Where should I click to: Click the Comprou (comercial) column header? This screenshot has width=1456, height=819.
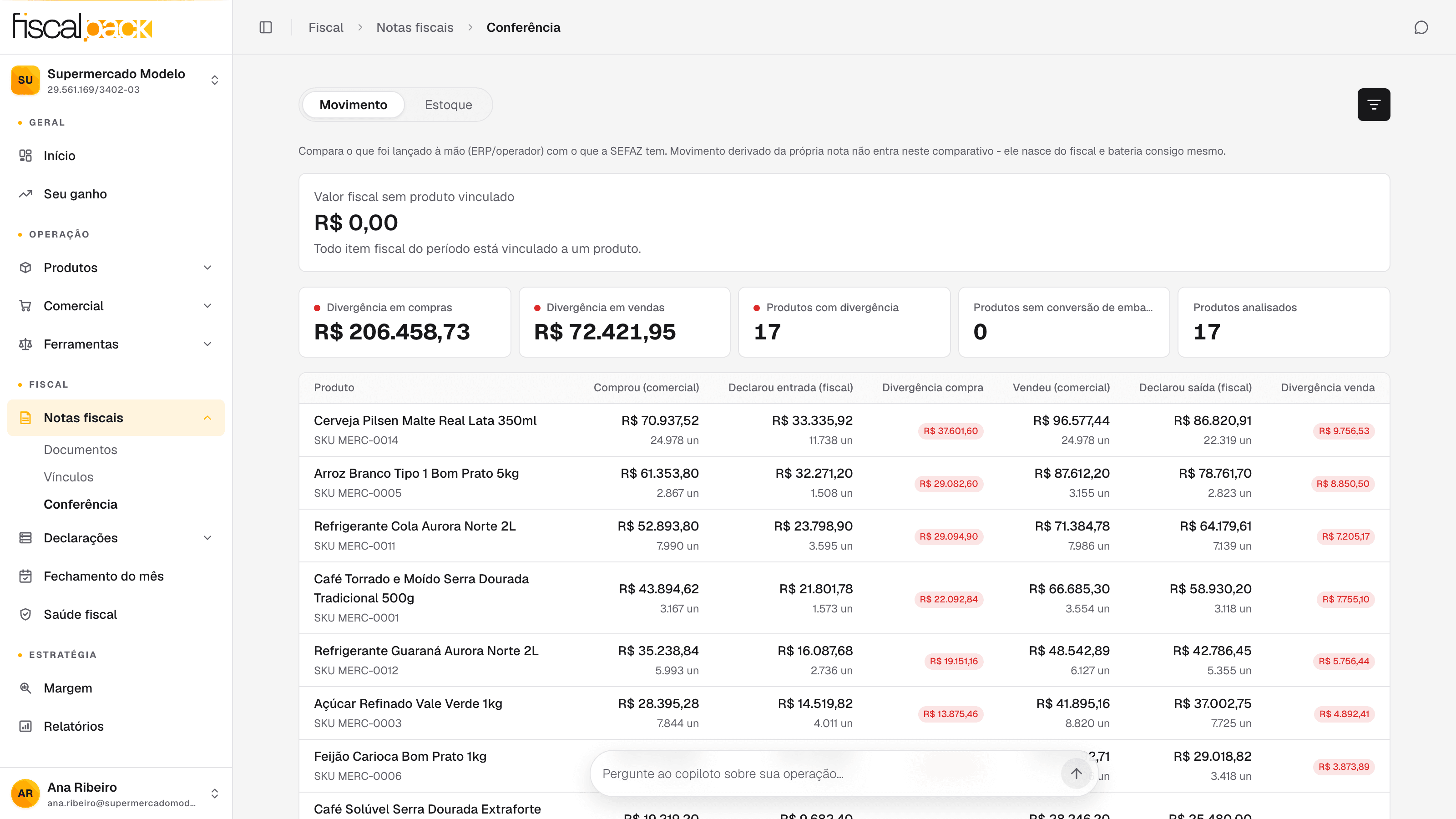(x=646, y=388)
